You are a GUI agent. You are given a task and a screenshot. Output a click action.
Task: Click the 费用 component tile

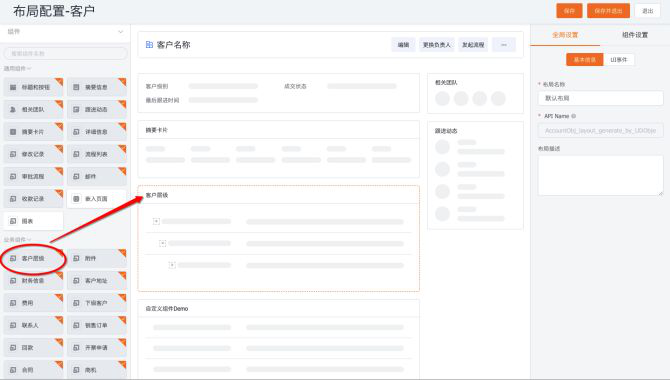[x=33, y=303]
